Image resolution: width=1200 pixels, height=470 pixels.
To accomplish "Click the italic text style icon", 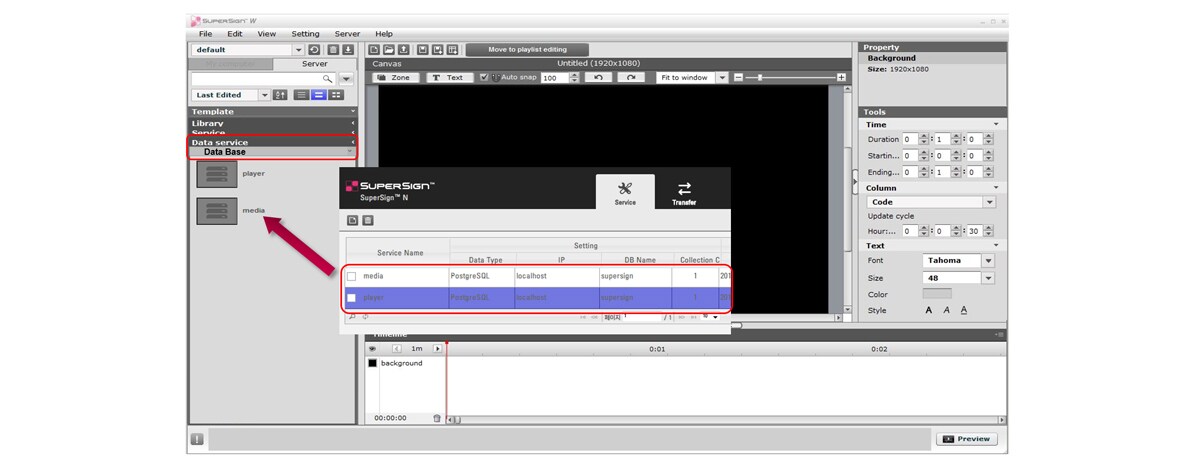I will pyautogui.click(x=946, y=310).
